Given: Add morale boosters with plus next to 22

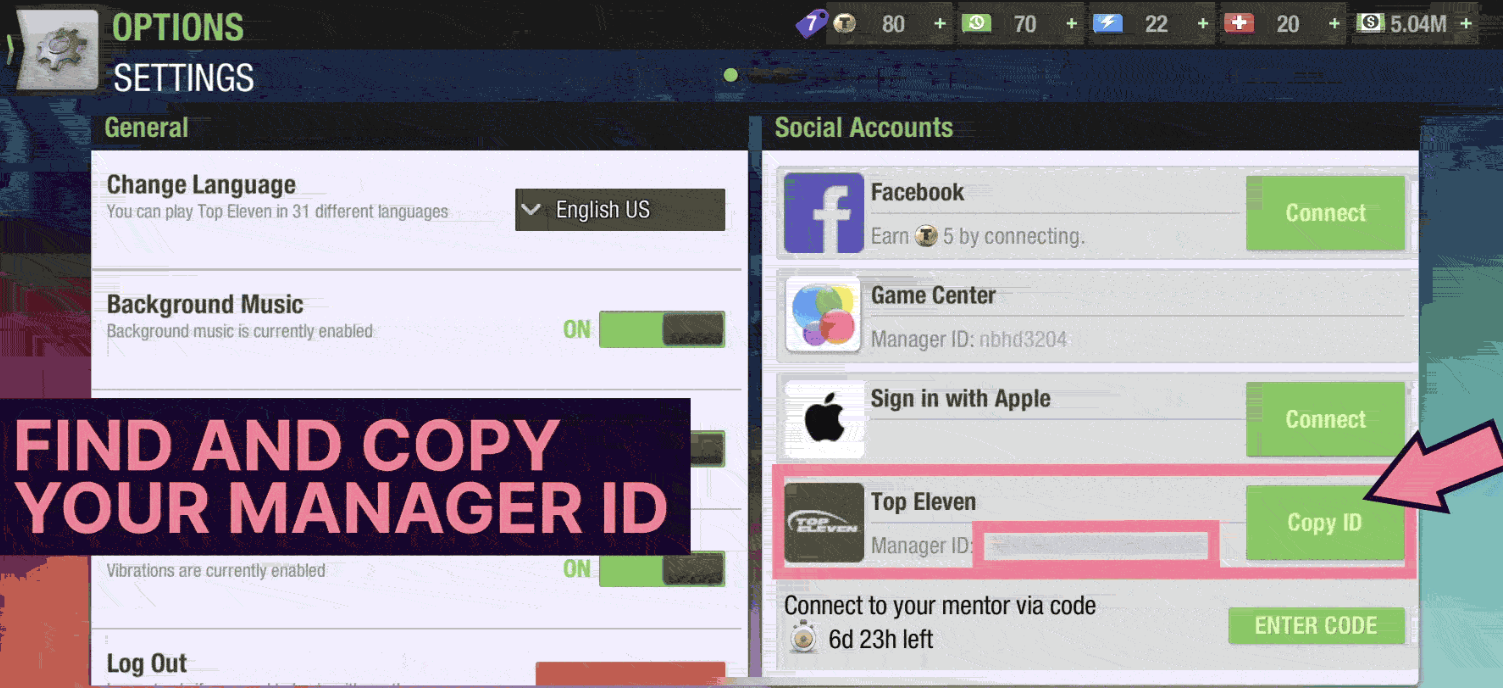Looking at the screenshot, I should click(x=1202, y=23).
